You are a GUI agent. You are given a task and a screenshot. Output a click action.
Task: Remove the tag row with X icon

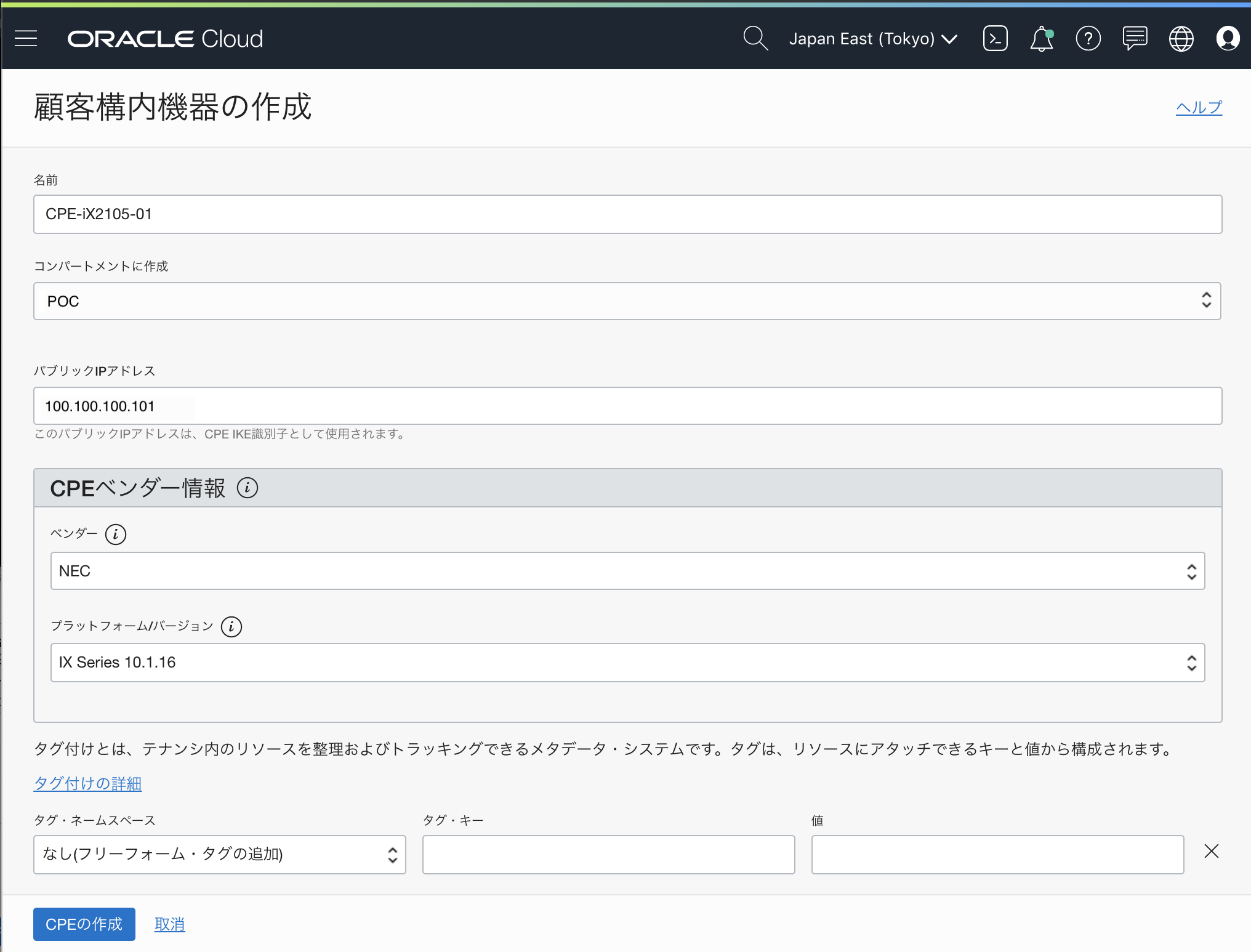coord(1211,852)
